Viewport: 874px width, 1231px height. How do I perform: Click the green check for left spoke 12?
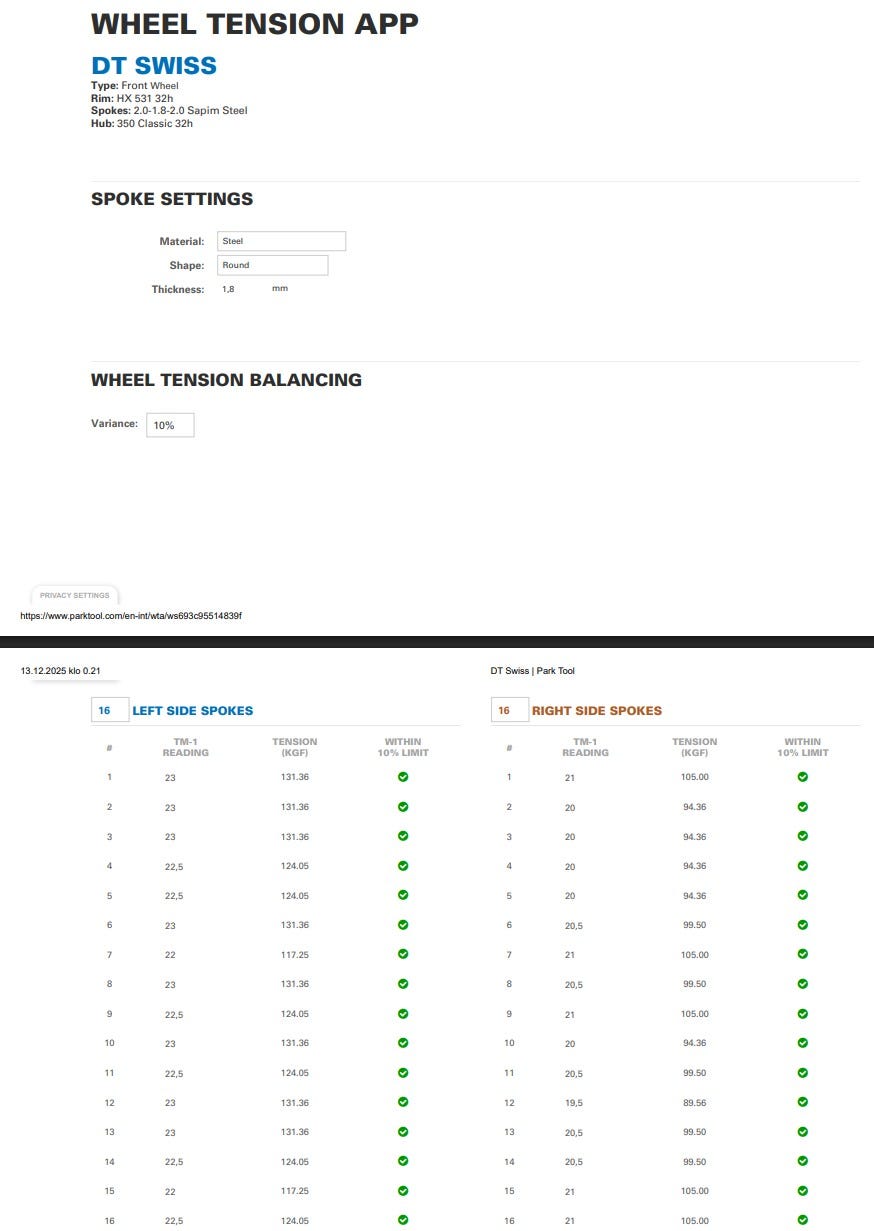[x=403, y=1103]
